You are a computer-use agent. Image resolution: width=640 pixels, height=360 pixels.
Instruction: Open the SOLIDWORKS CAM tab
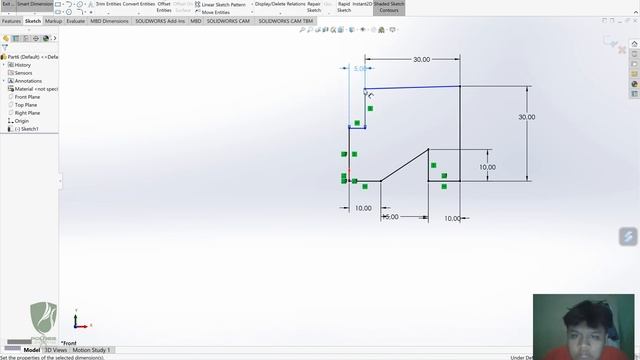pyautogui.click(x=228, y=21)
